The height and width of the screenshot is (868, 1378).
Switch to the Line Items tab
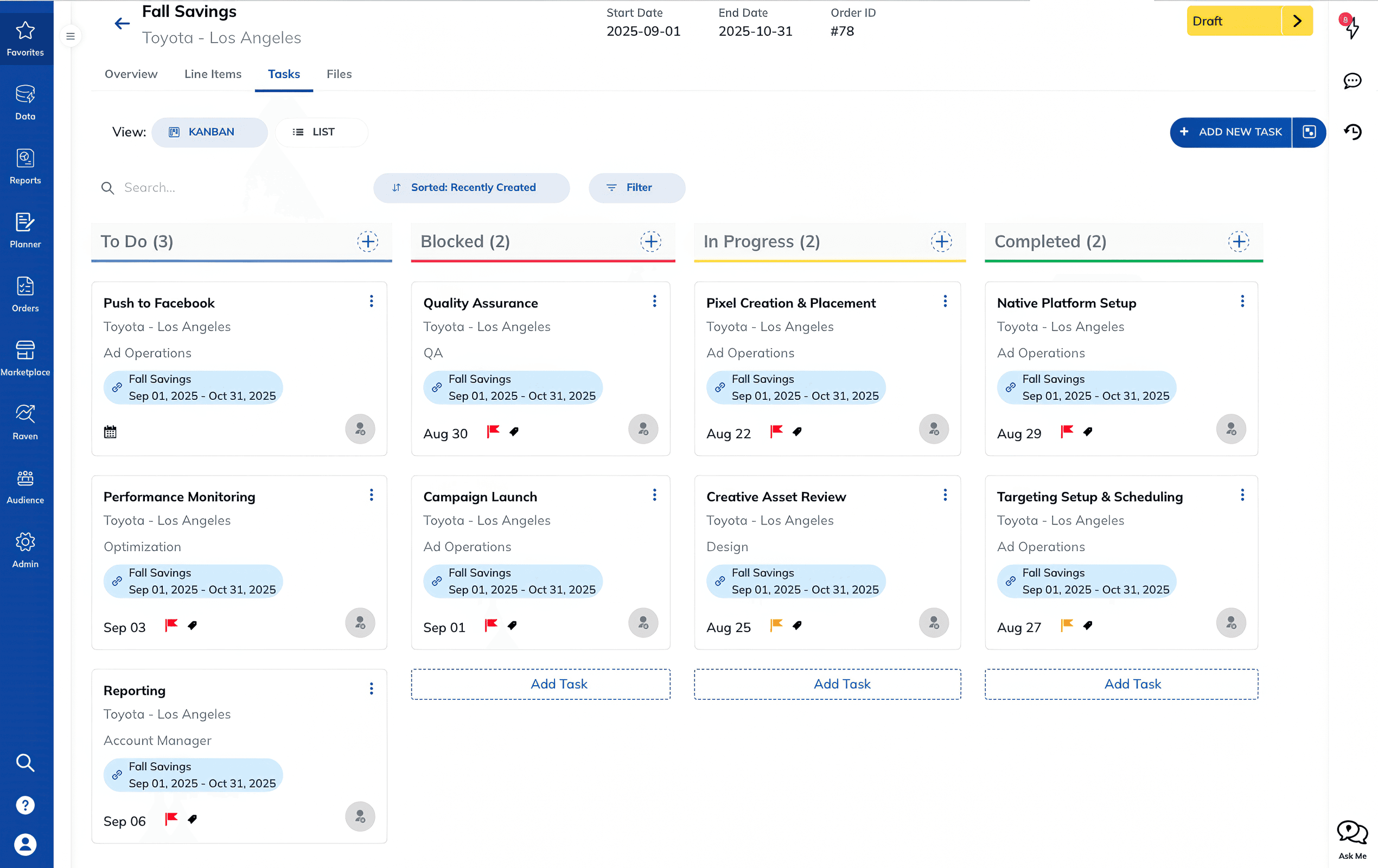(x=213, y=74)
